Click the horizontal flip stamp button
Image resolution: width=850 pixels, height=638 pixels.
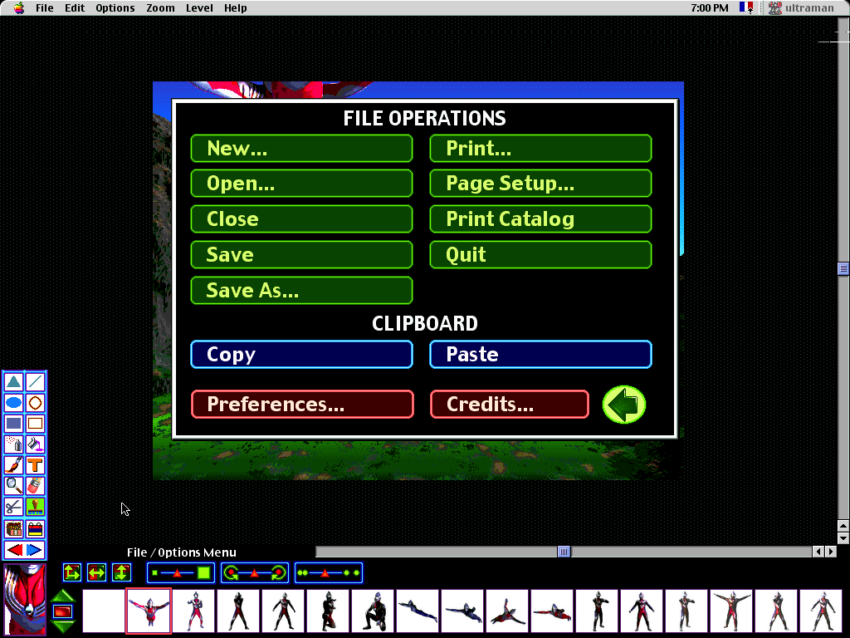(96, 572)
